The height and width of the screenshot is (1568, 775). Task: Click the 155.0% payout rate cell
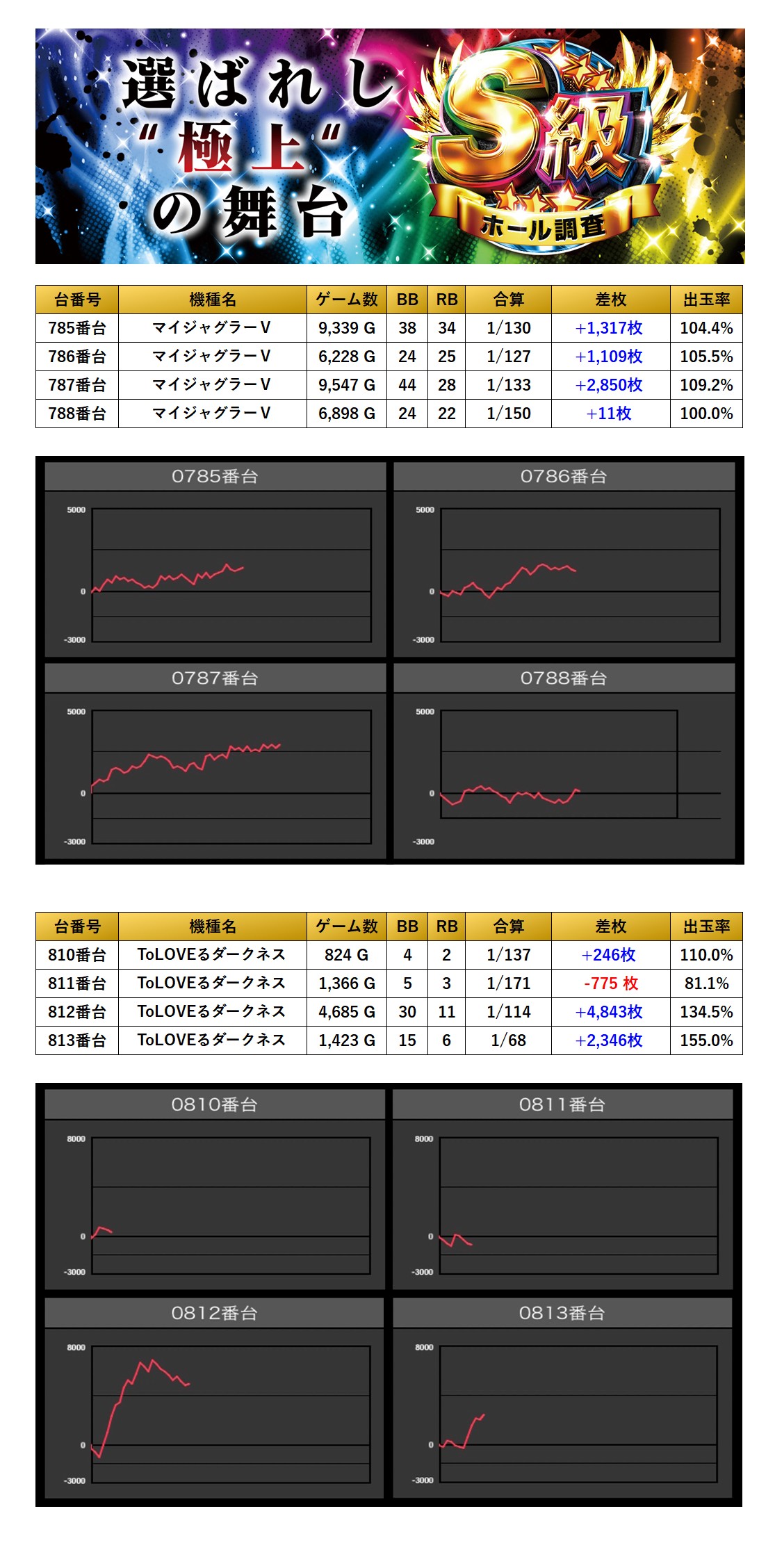706,1040
